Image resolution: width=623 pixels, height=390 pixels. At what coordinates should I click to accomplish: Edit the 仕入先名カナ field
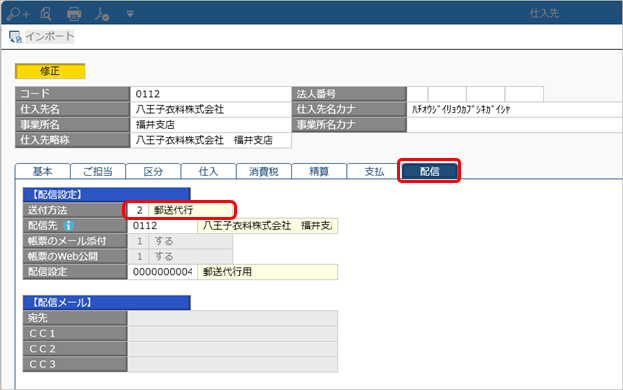(x=515, y=109)
